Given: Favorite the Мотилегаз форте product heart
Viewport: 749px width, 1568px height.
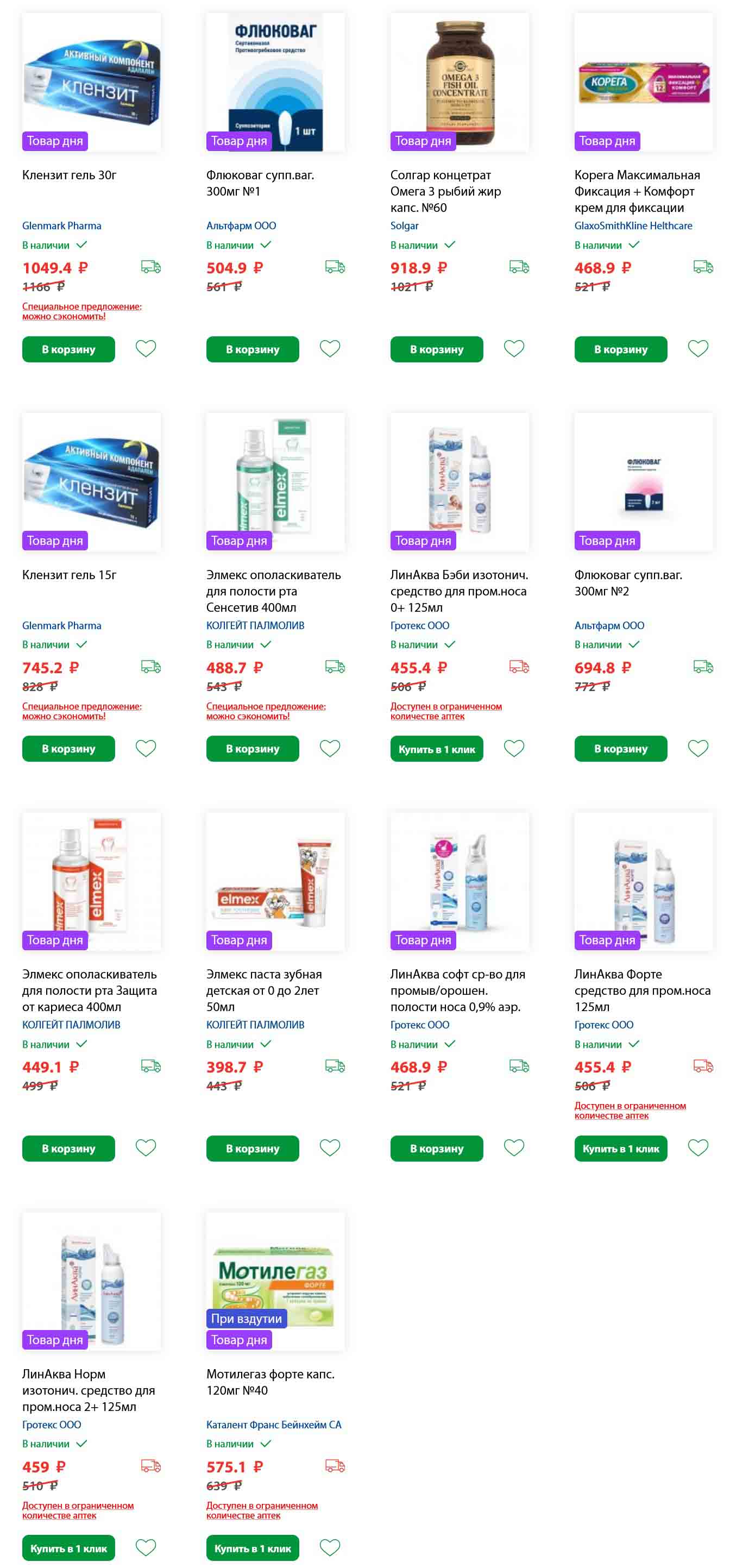Looking at the screenshot, I should click(330, 1547).
